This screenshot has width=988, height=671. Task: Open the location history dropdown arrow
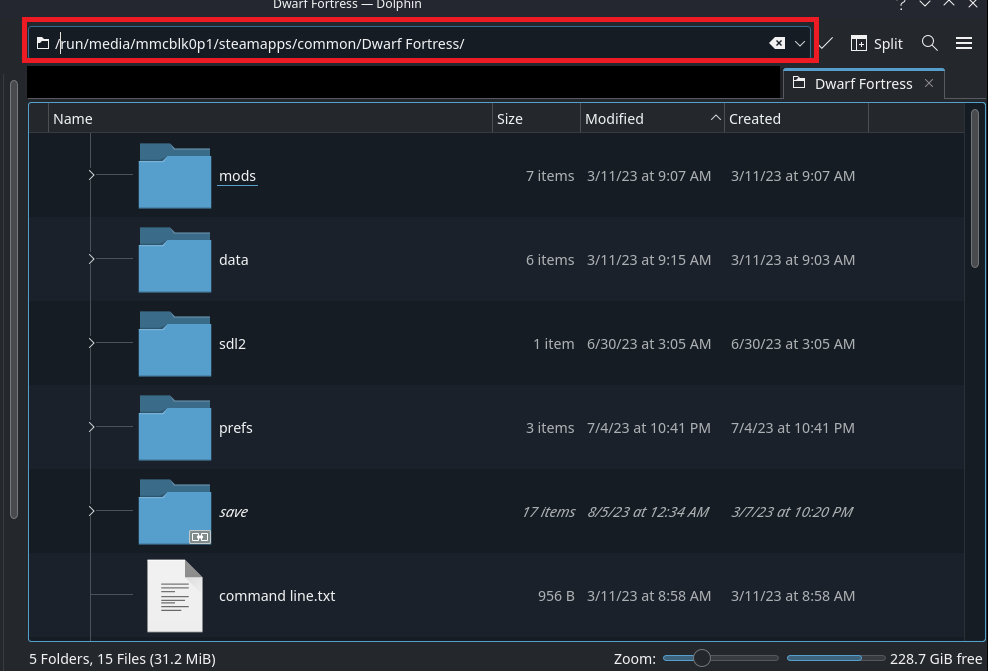[x=800, y=43]
